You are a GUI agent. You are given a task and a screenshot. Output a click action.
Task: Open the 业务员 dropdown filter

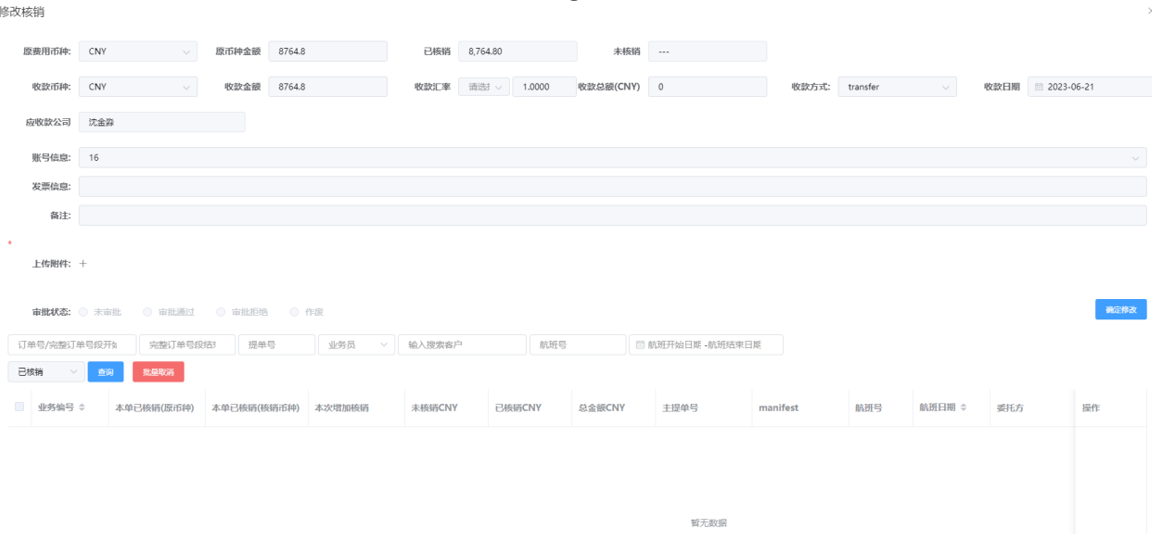click(357, 344)
